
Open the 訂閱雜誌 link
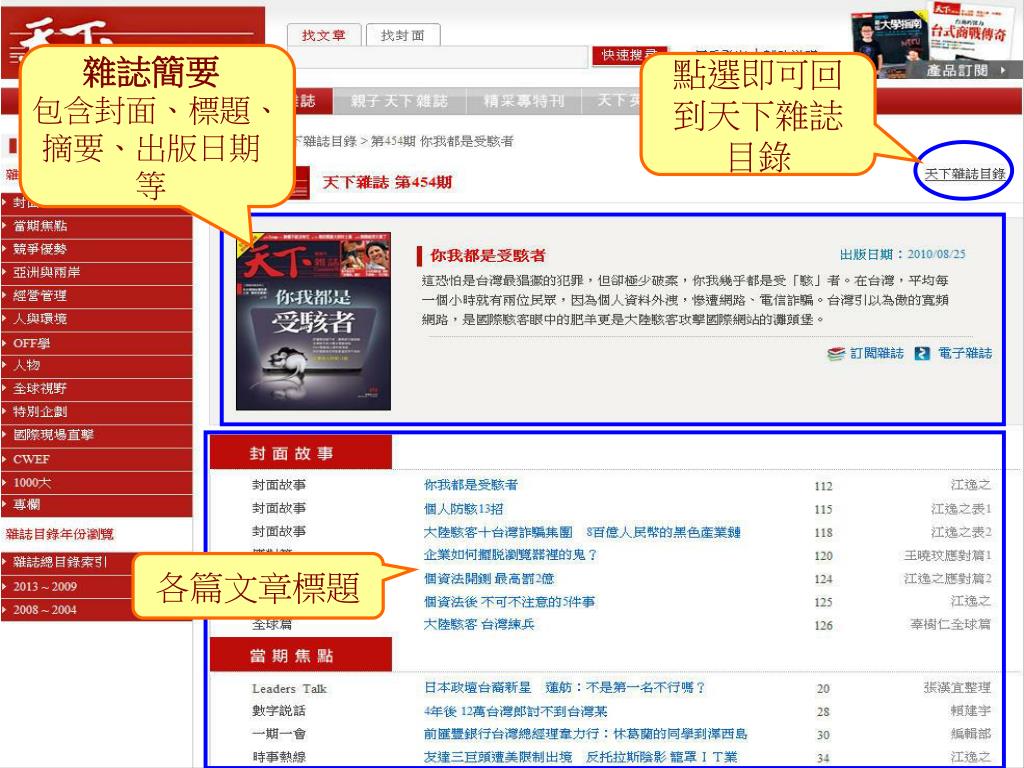pyautogui.click(x=876, y=353)
